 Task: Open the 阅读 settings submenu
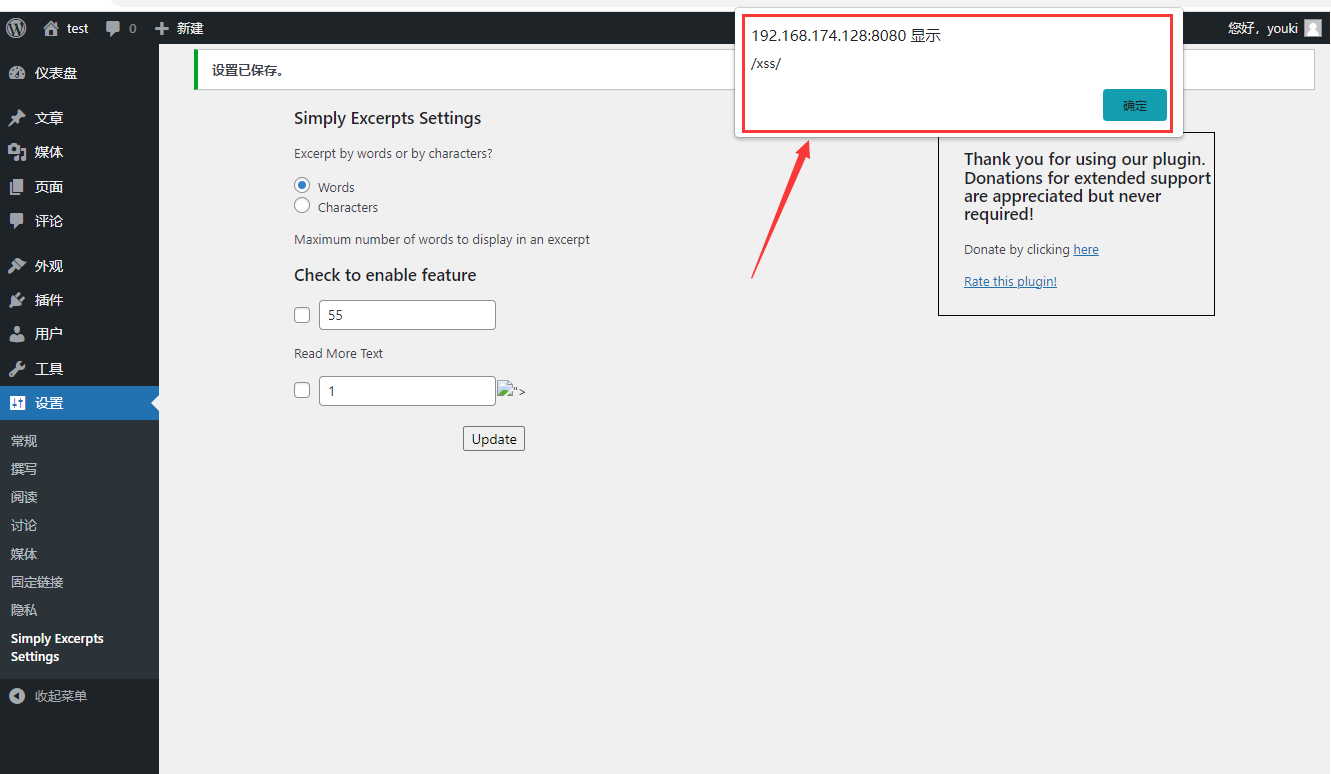point(24,497)
